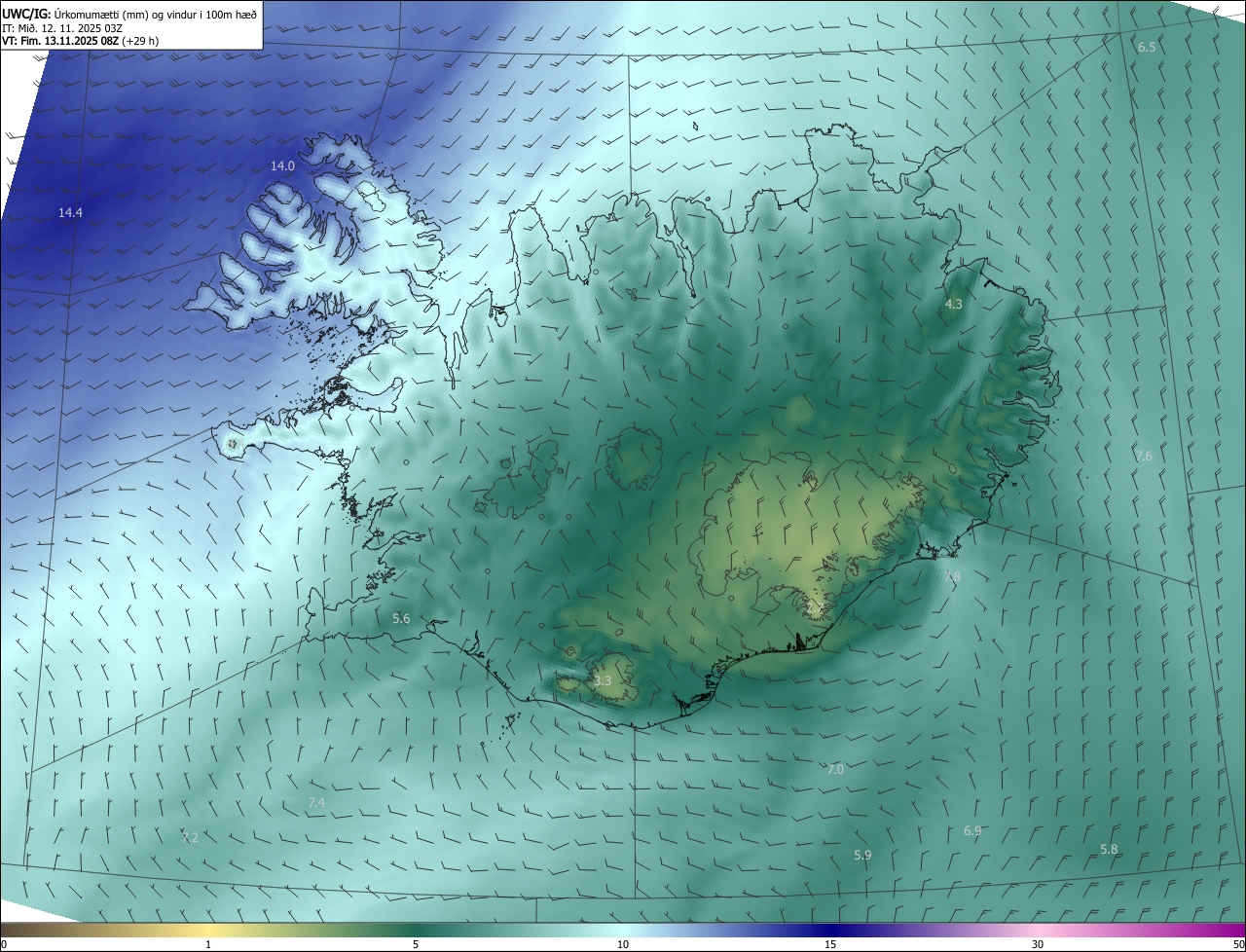Click the 7.2 value label on the map
The image size is (1246, 952).
click(191, 837)
